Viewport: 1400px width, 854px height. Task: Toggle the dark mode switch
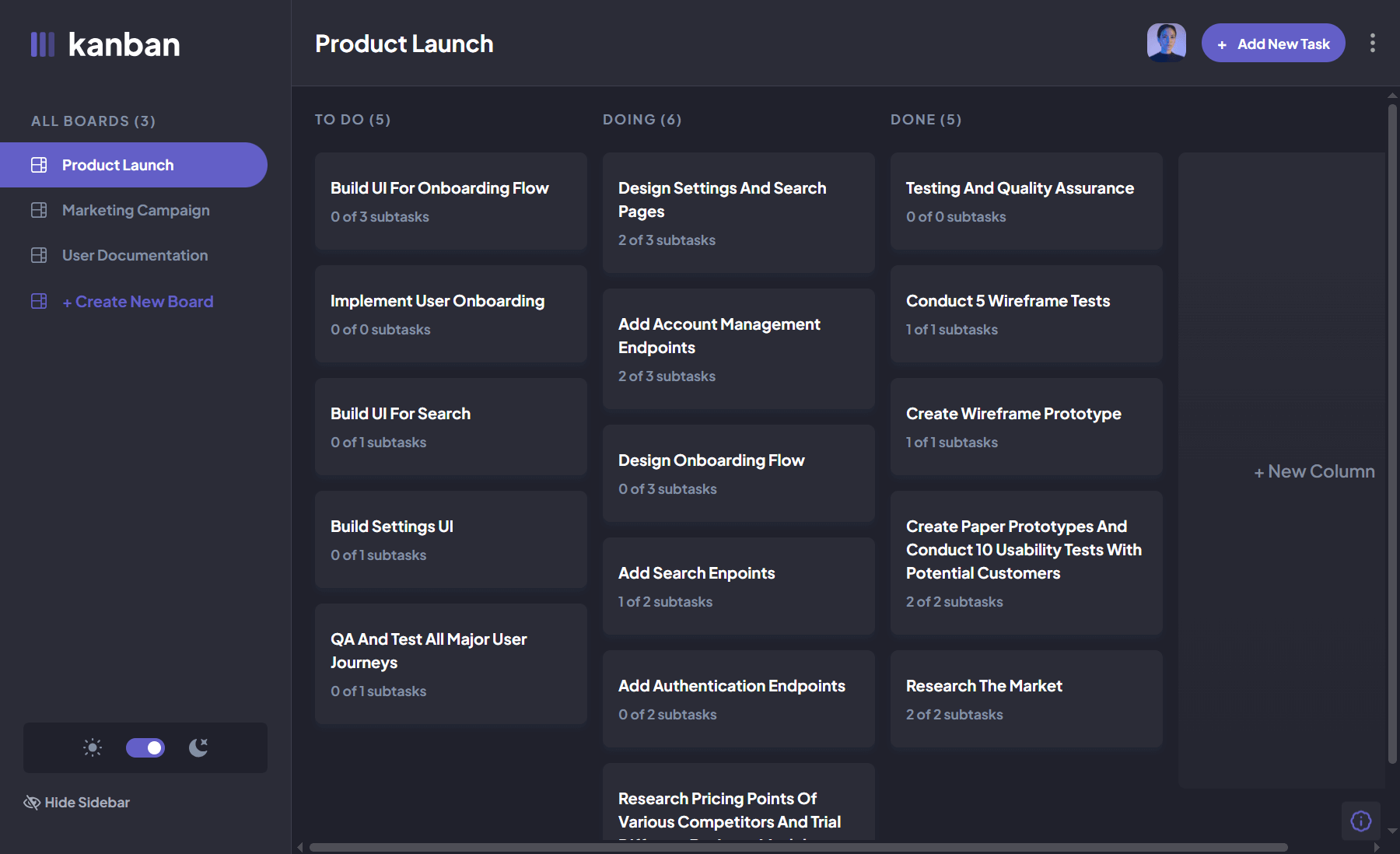point(145,747)
